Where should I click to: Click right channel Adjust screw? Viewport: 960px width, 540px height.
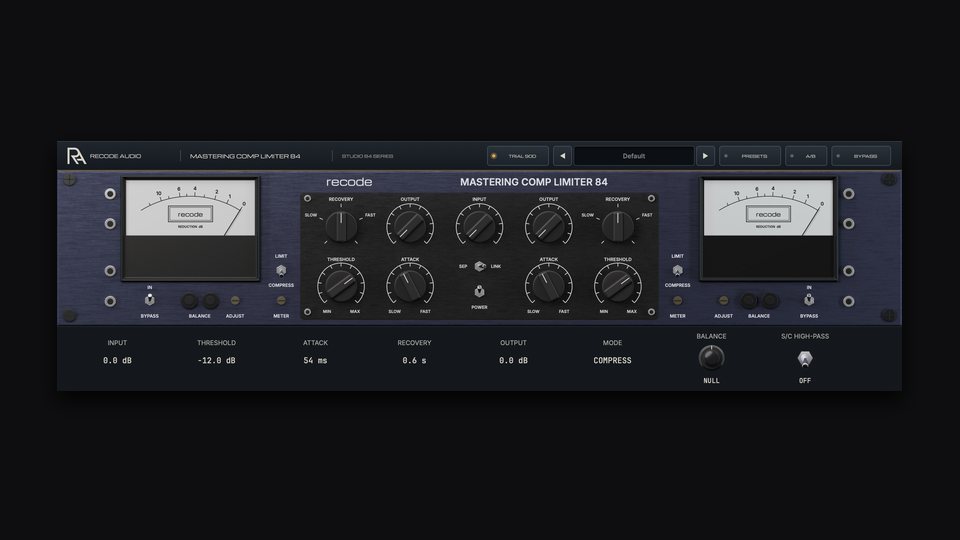[x=723, y=301]
